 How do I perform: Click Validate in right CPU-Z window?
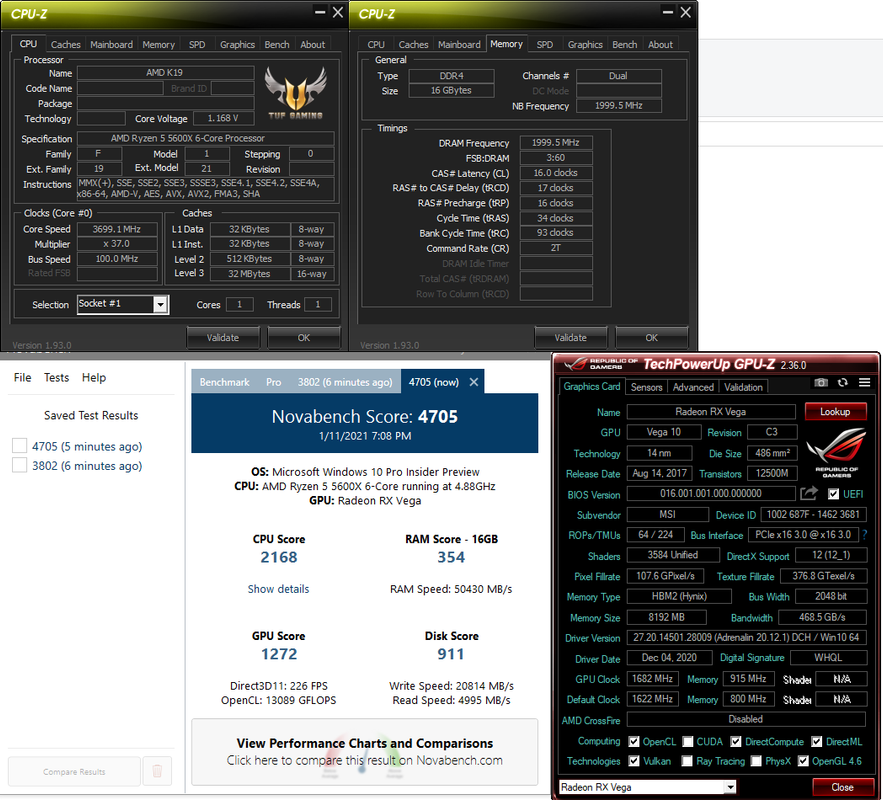coord(570,338)
